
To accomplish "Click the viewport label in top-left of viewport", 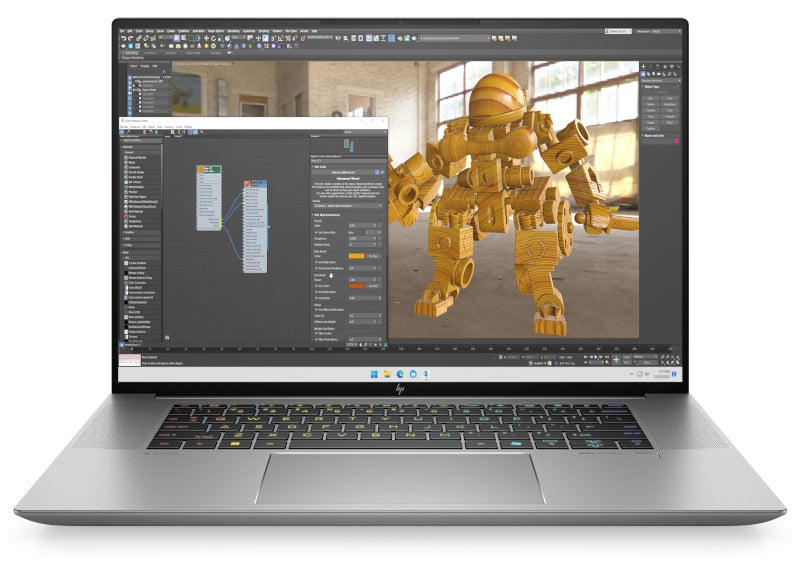I will point(203,64).
